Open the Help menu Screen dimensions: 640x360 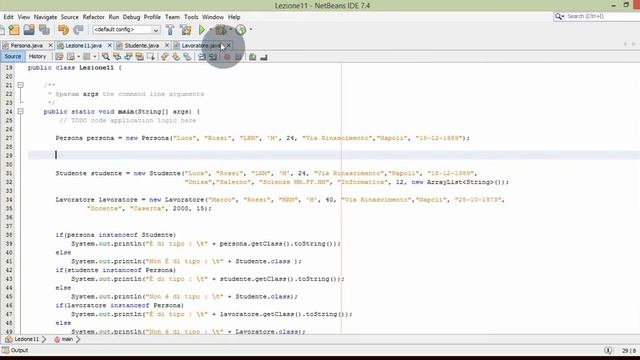[x=234, y=17]
